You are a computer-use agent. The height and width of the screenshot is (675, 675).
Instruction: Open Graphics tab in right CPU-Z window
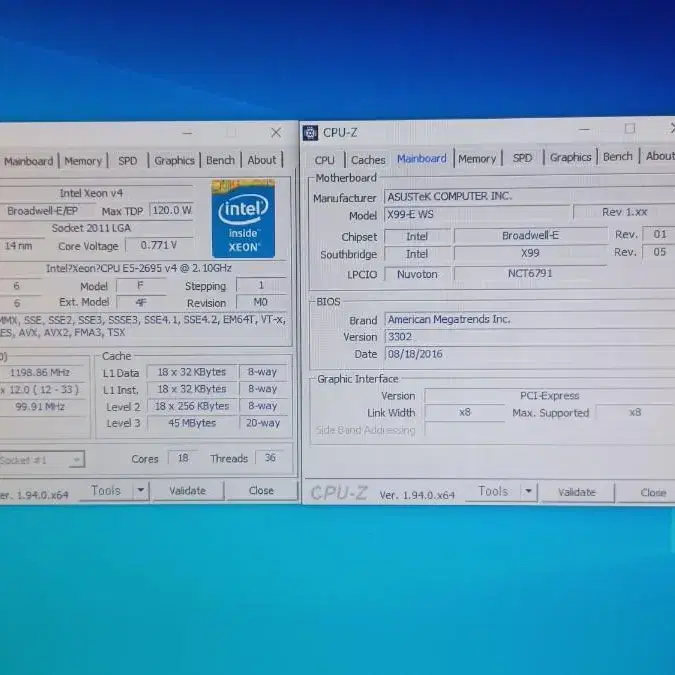coord(570,157)
